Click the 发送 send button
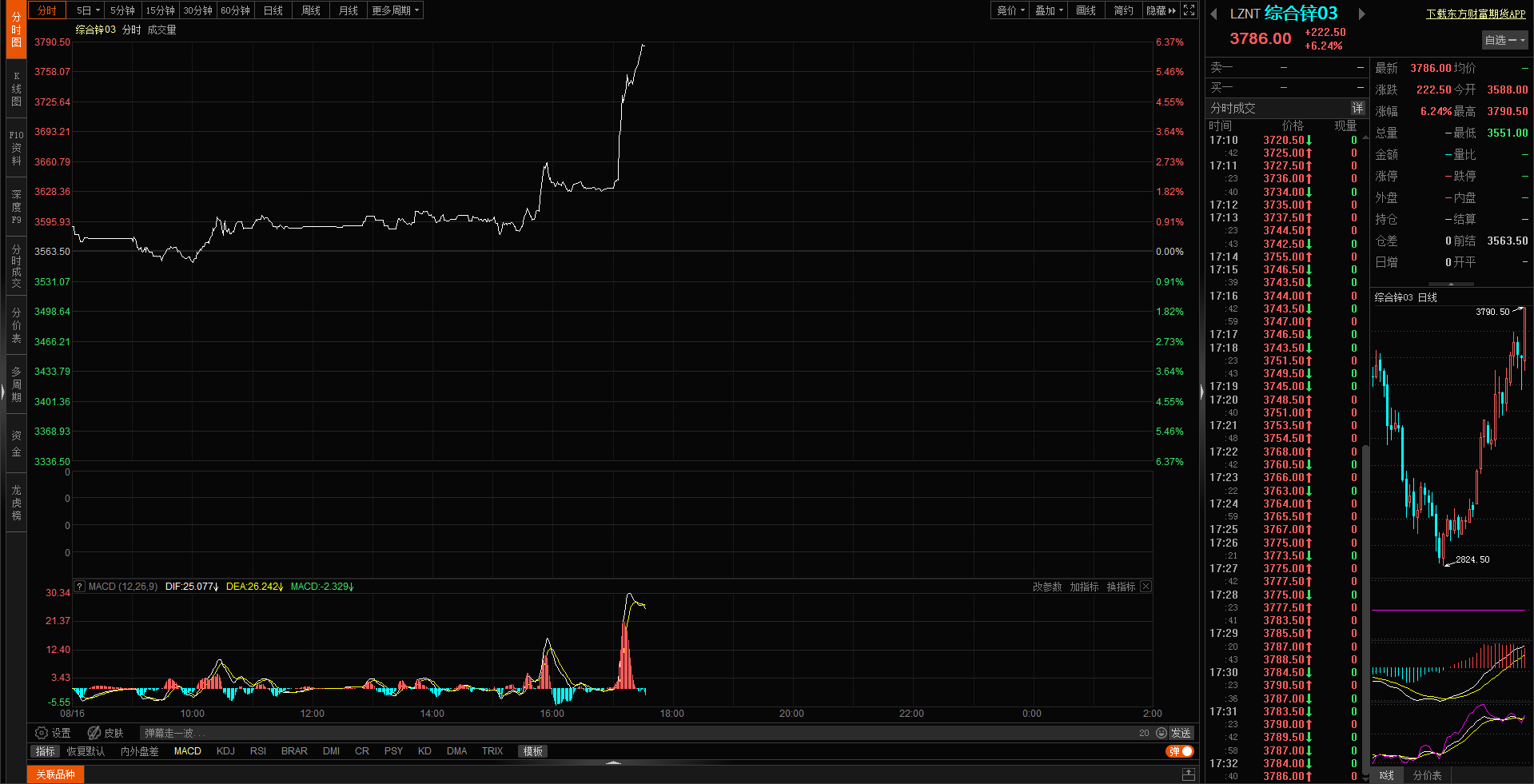Screen dimensions: 1534x784 [1181, 733]
